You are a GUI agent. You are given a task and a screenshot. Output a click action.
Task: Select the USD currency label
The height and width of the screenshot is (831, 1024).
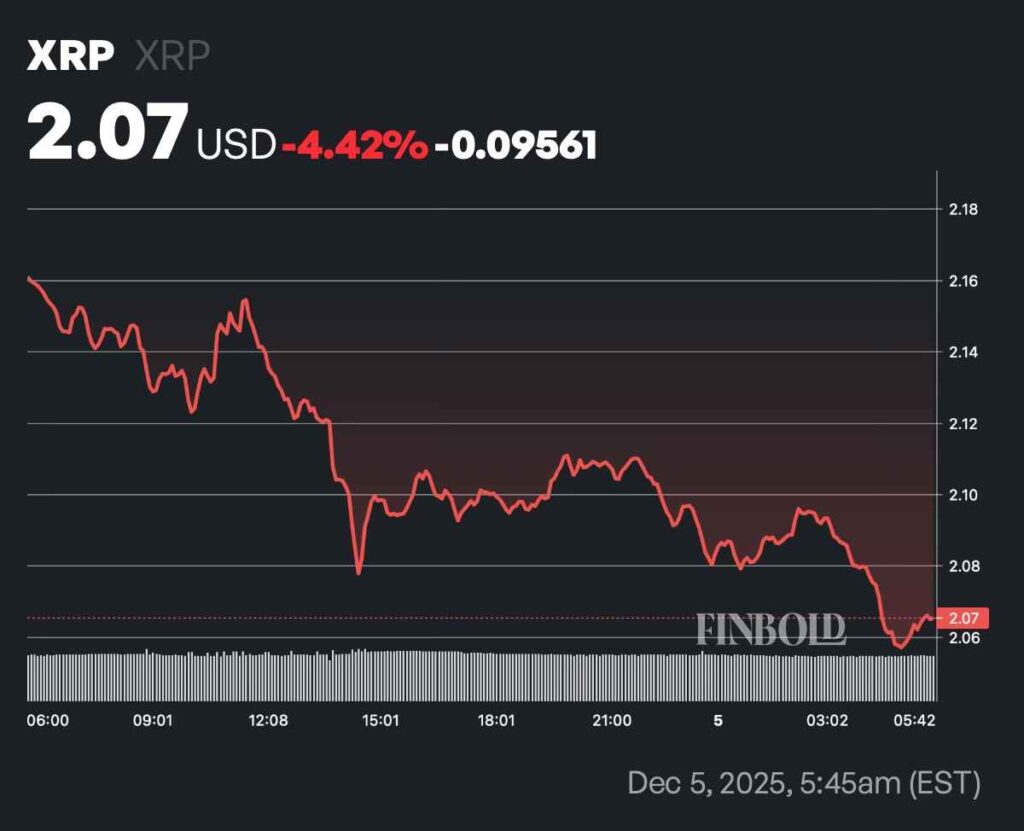(236, 145)
